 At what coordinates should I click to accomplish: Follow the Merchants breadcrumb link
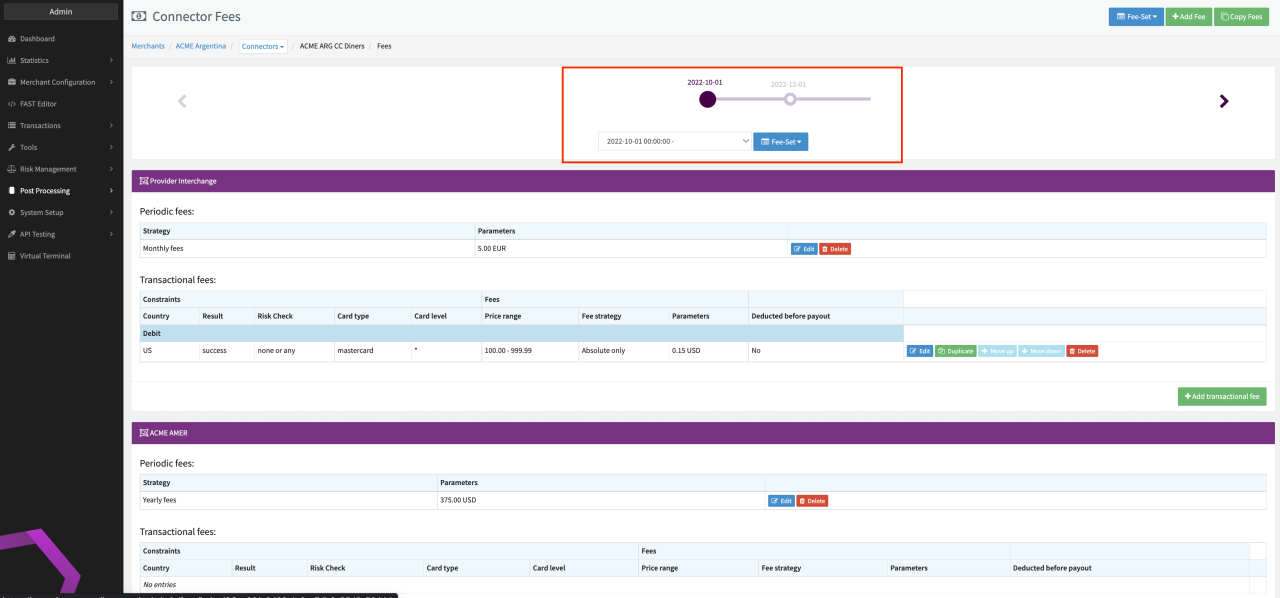(x=148, y=46)
